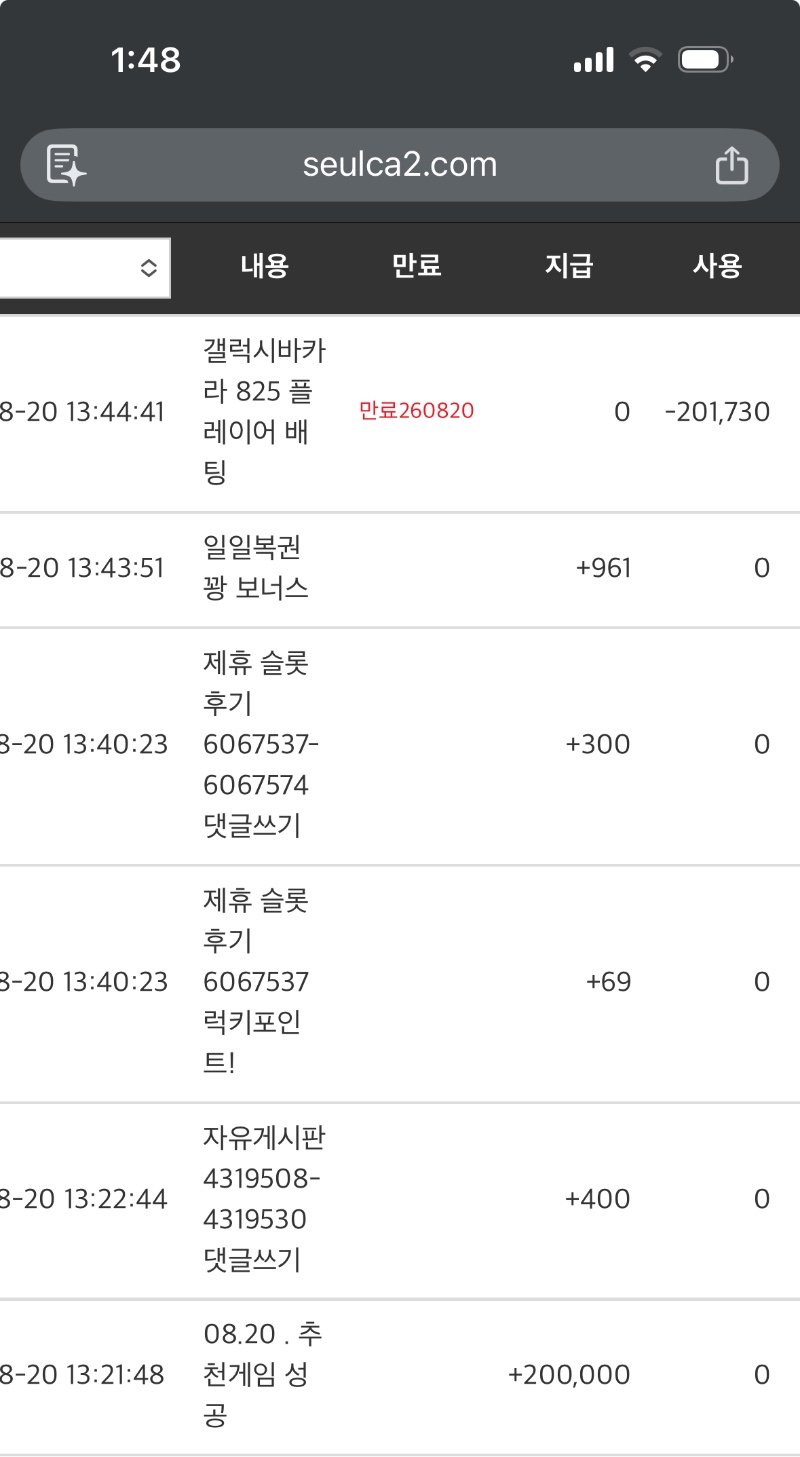Tap the red 만료260820 expiry label
Image resolution: width=800 pixels, height=1457 pixels.
417,411
